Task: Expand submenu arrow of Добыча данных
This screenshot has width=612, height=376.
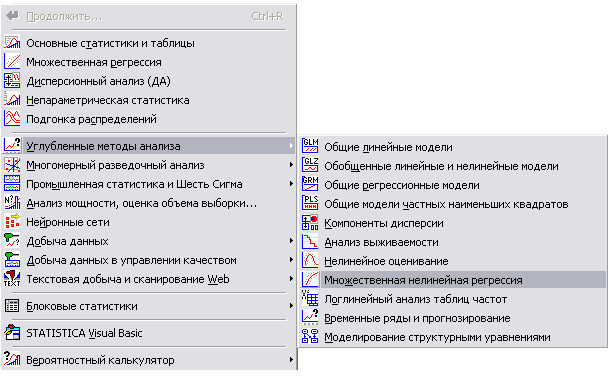Action: (291, 241)
